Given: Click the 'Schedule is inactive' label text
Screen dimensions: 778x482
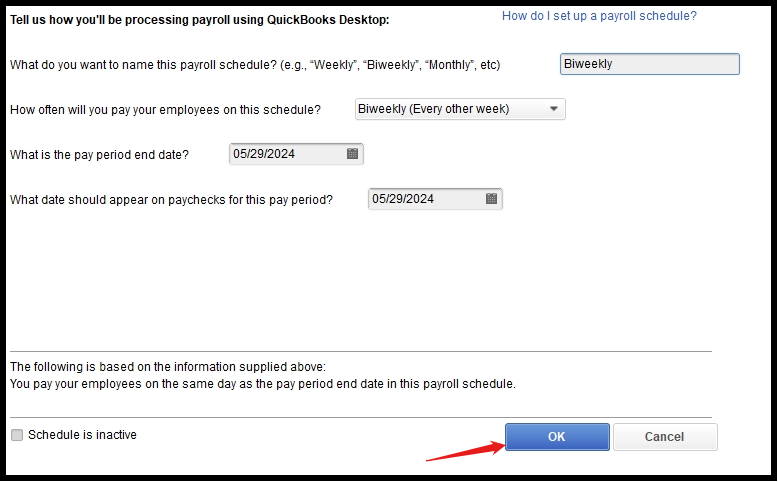Looking at the screenshot, I should [x=82, y=435].
